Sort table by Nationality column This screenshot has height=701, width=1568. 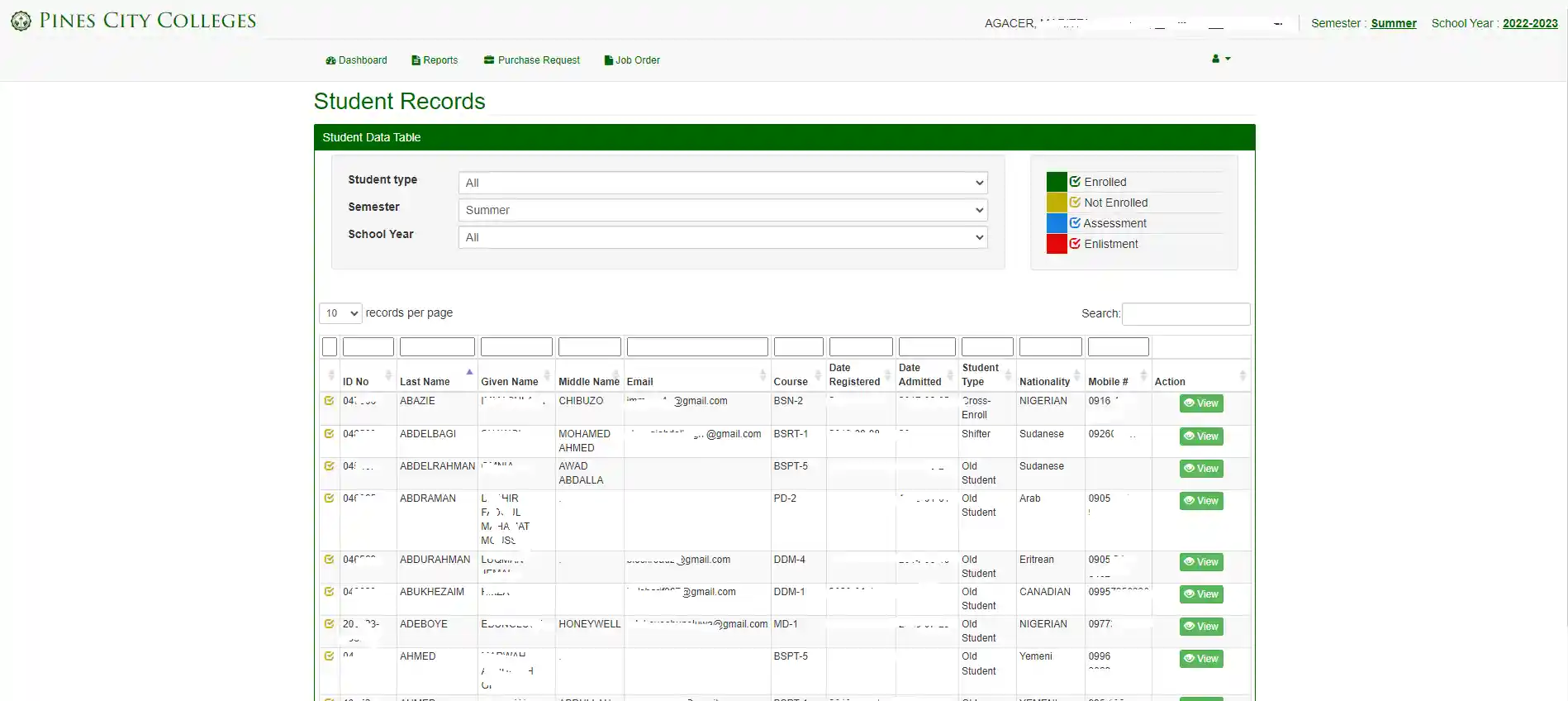[x=1050, y=375]
